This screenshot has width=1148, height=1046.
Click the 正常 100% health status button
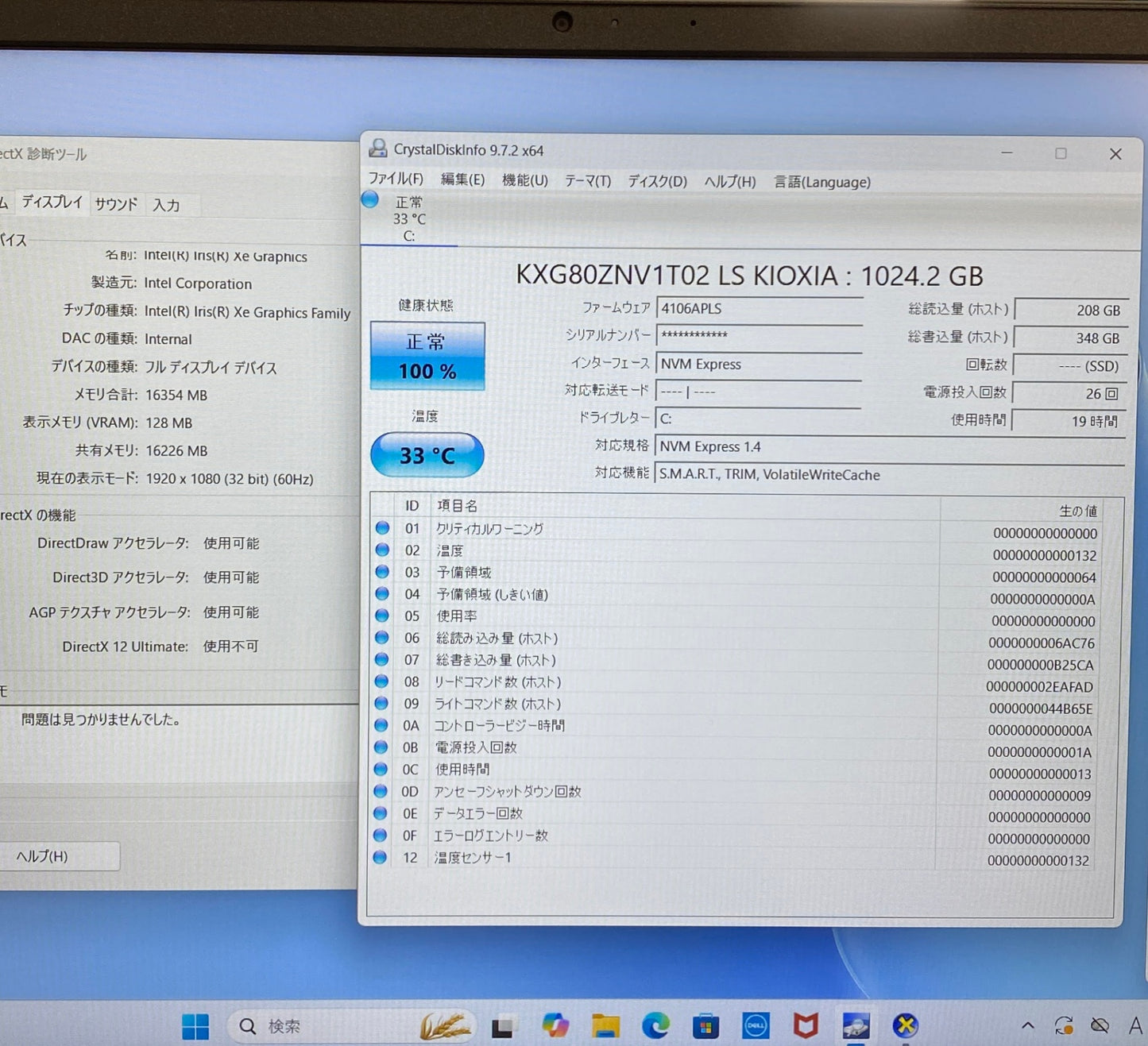click(427, 356)
